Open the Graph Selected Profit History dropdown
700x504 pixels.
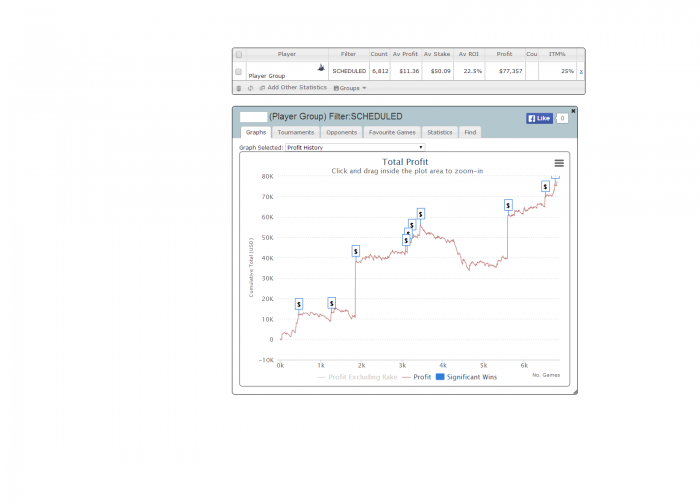click(x=355, y=147)
